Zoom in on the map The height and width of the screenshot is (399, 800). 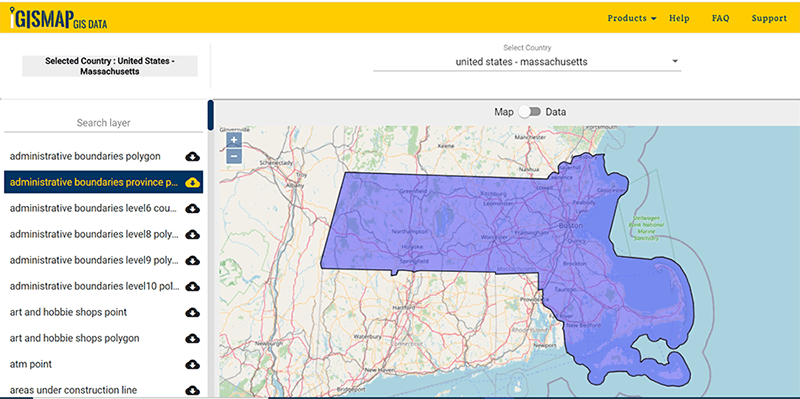coord(234,140)
